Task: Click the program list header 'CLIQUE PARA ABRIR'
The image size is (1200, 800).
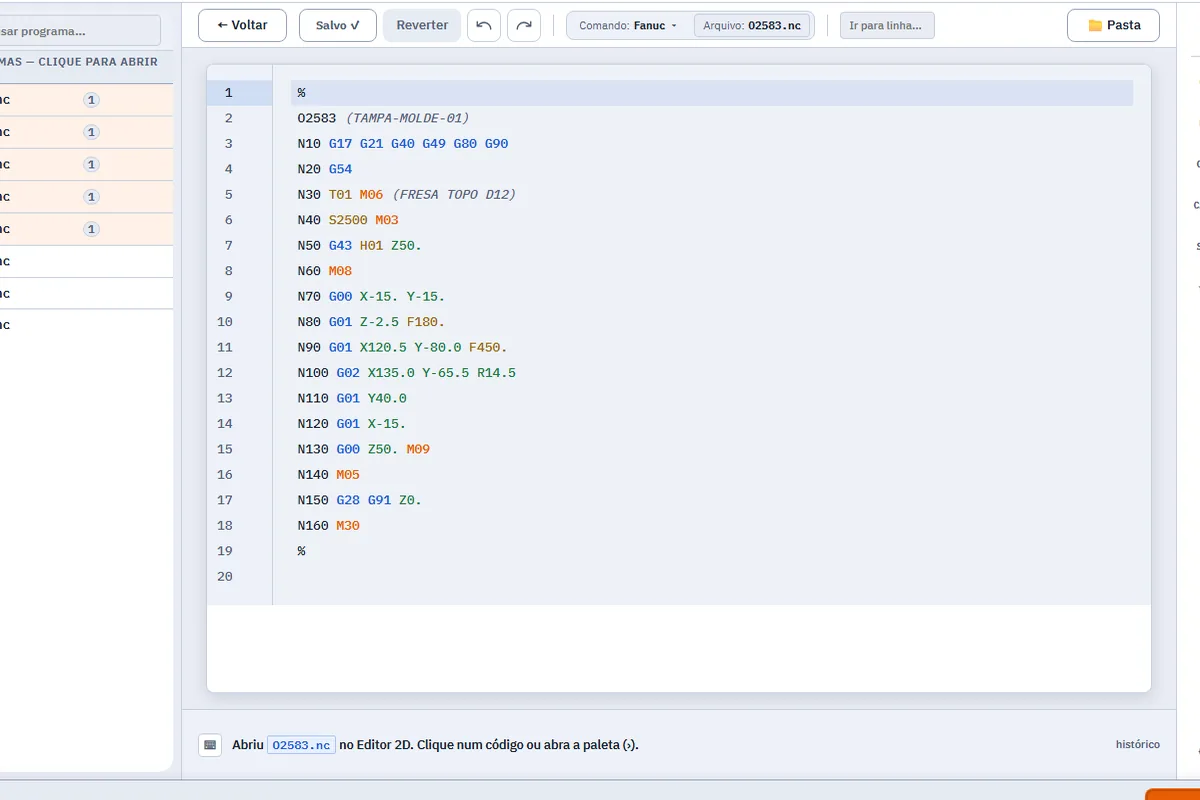Action: (x=98, y=62)
